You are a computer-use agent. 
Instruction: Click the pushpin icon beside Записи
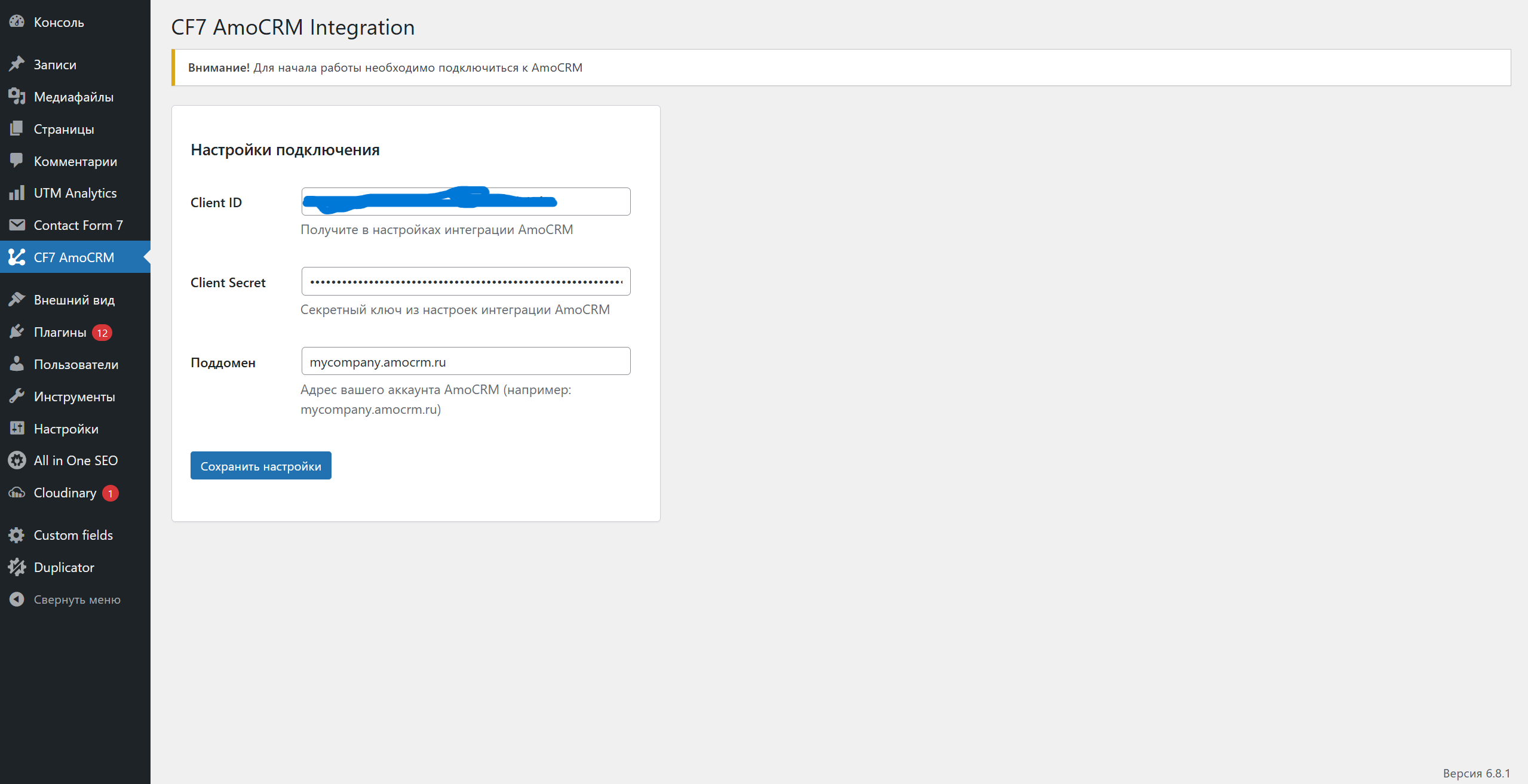[17, 64]
